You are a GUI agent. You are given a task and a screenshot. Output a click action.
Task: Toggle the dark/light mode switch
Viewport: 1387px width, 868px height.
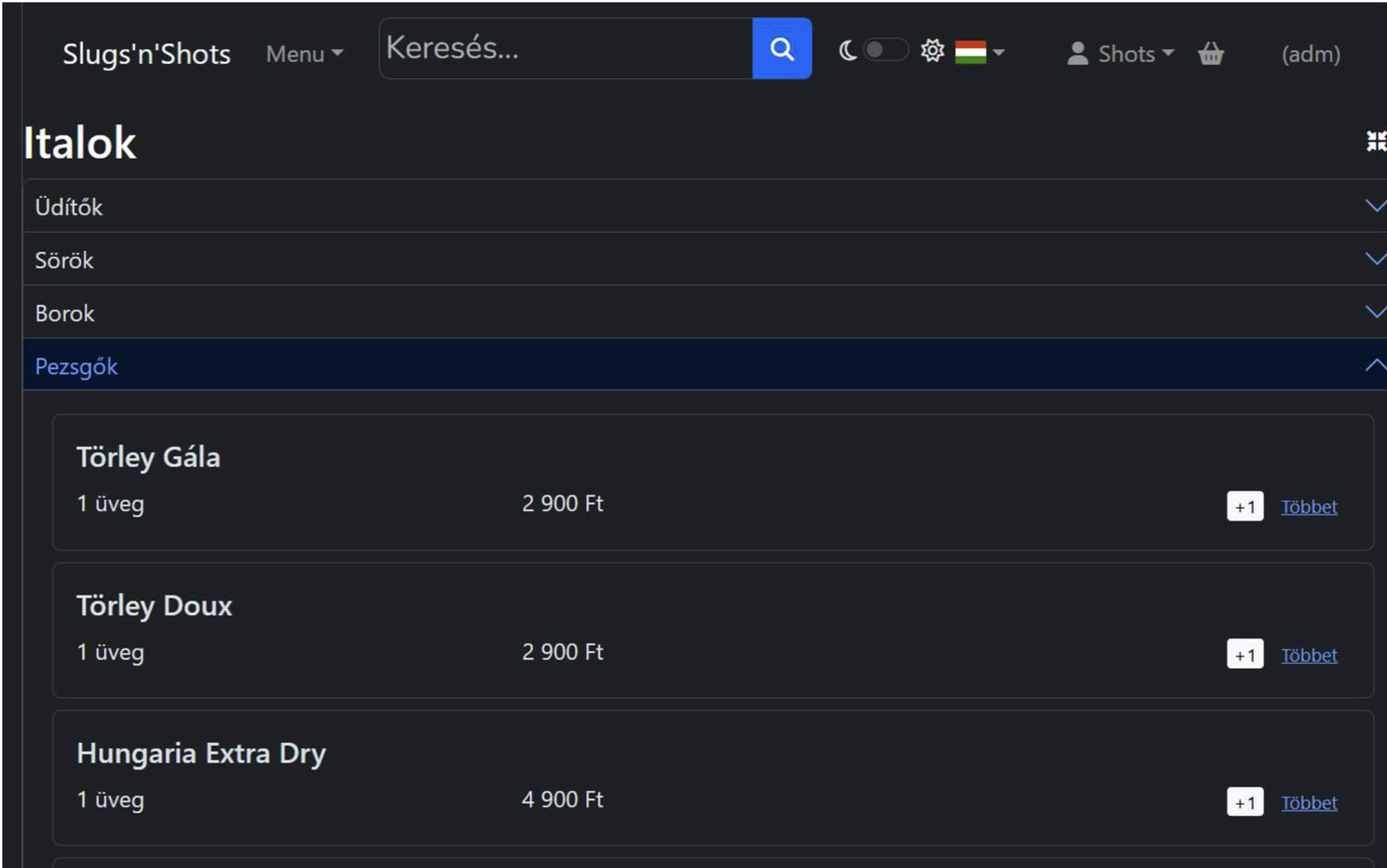[x=885, y=50]
